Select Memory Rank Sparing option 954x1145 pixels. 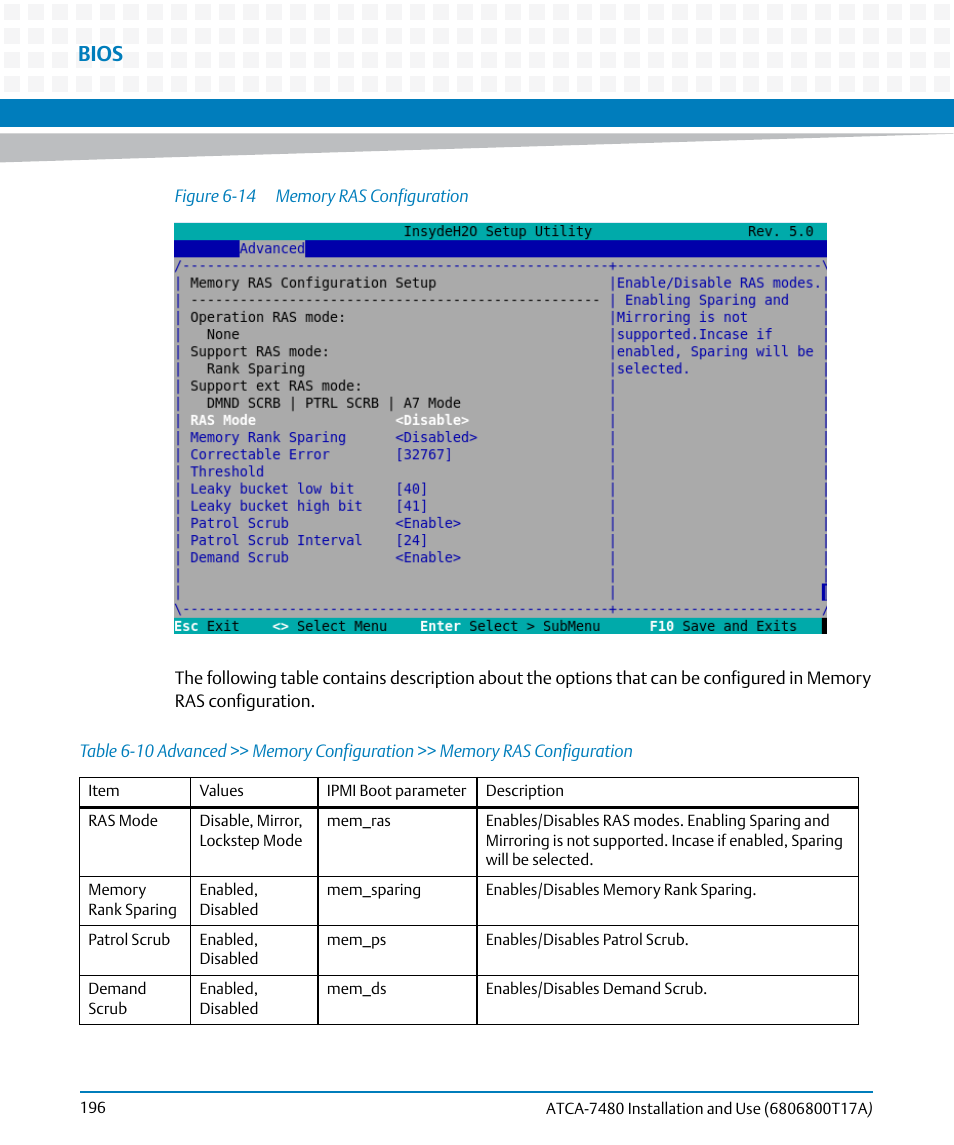268,437
